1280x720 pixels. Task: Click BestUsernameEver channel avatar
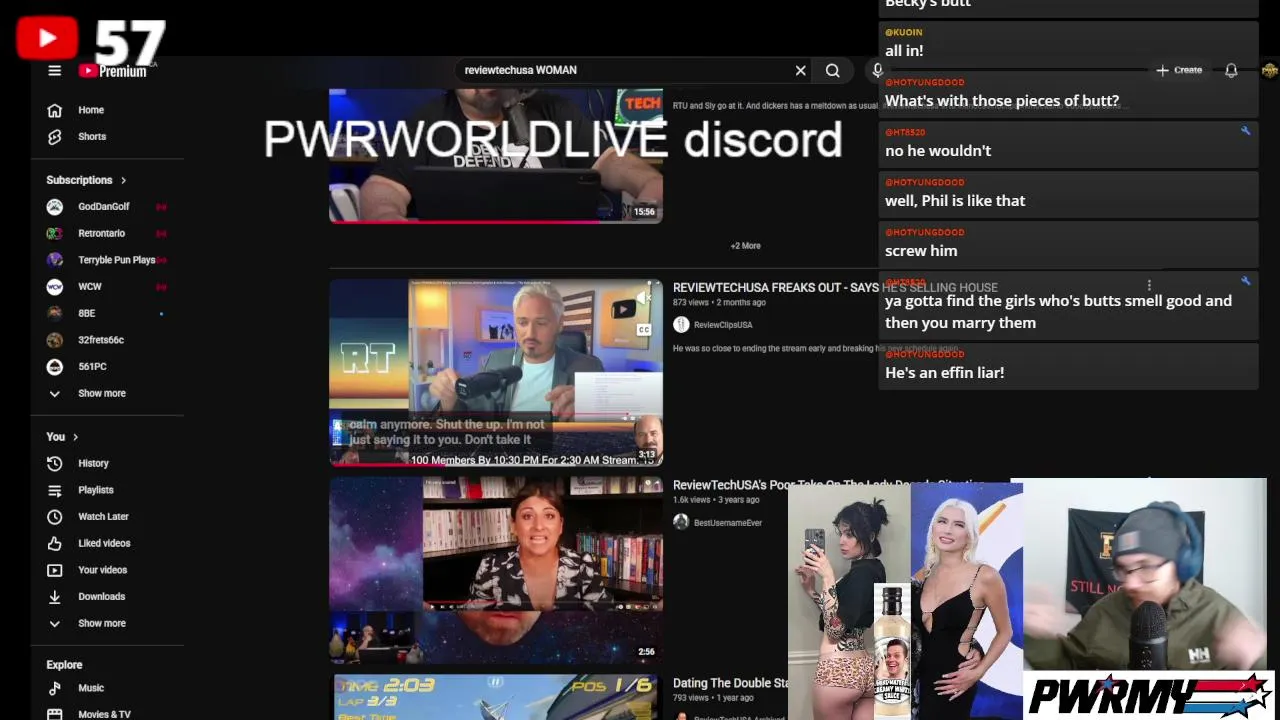click(x=681, y=522)
